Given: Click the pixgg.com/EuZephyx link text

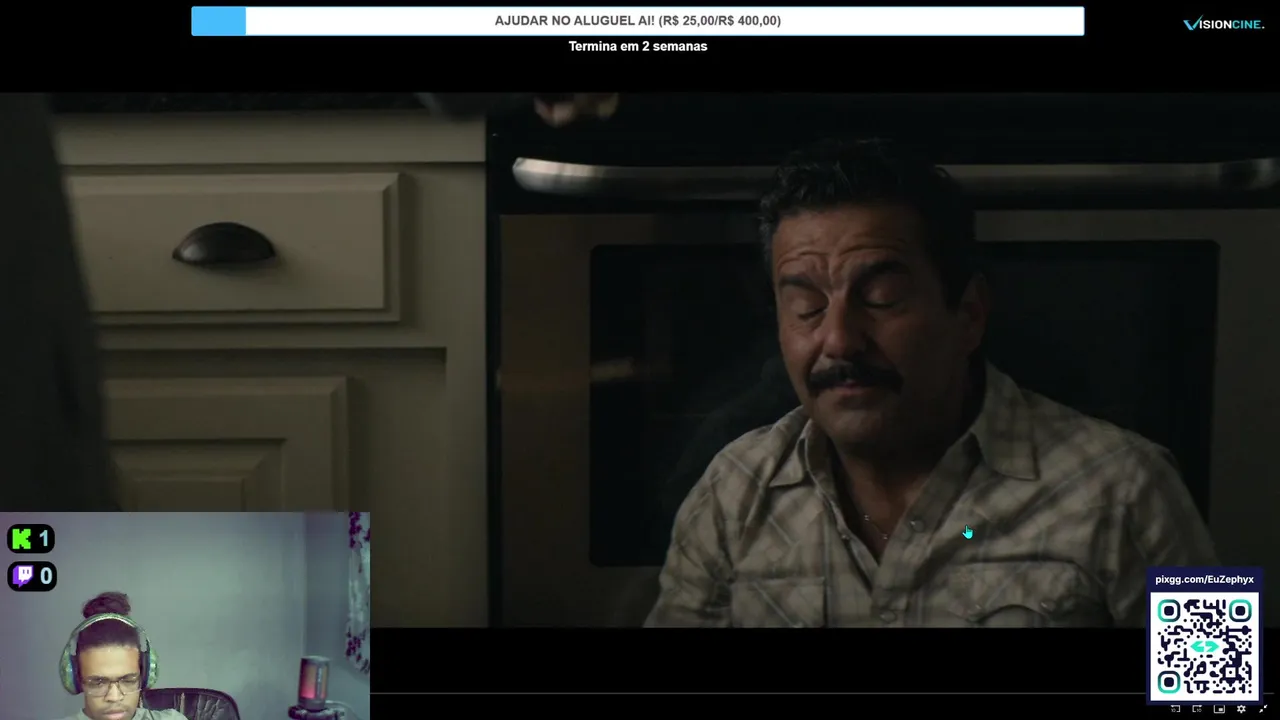Looking at the screenshot, I should point(1204,579).
